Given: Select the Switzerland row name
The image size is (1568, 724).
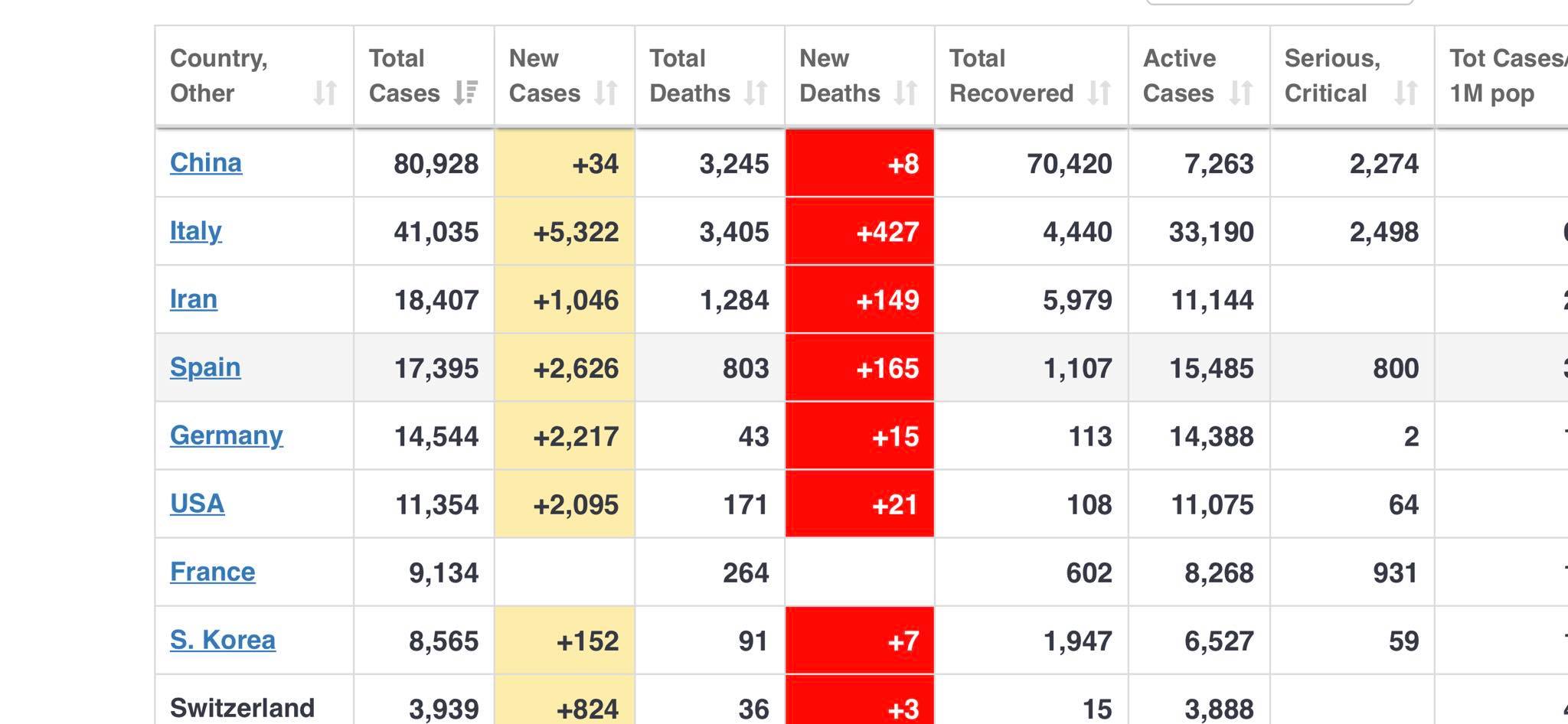Looking at the screenshot, I should point(242,708).
